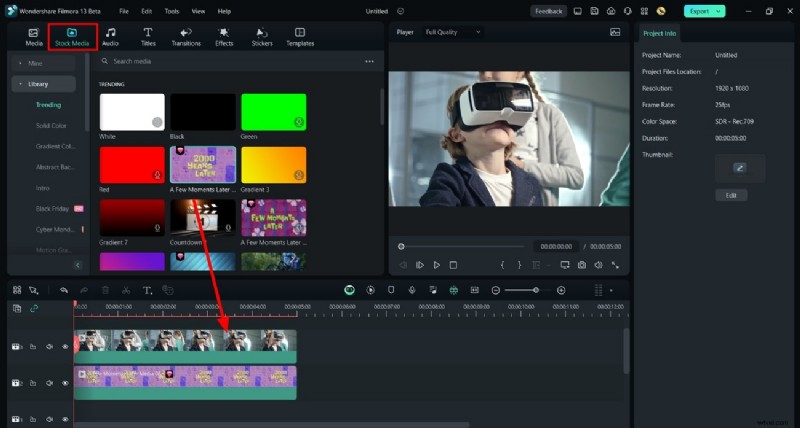The height and width of the screenshot is (428, 800).
Task: Click the Mark In brace icon
Action: click(503, 265)
